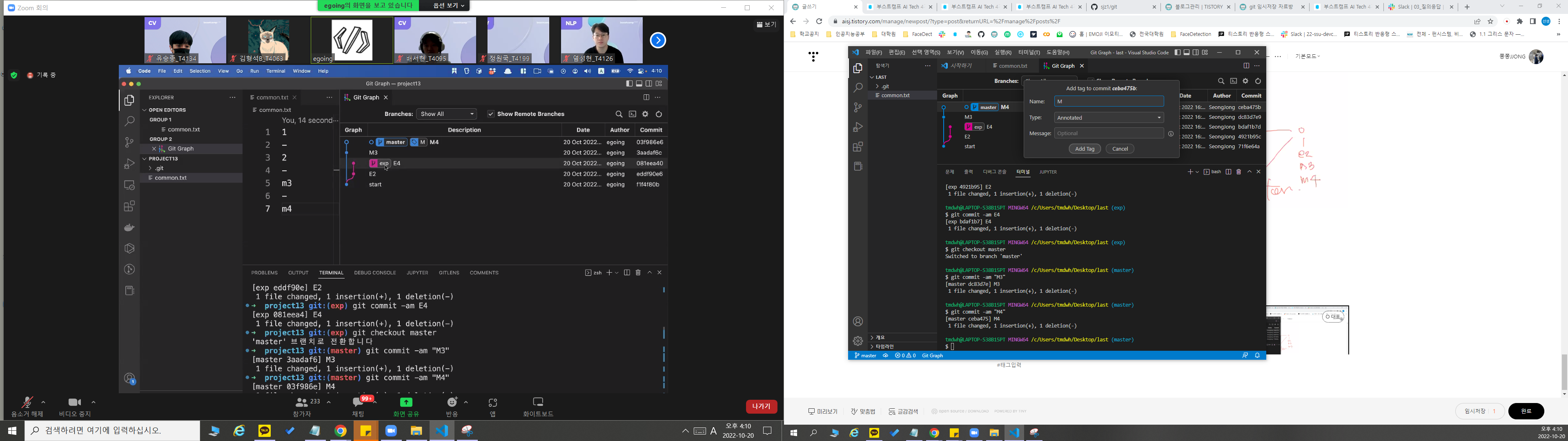Viewport: 1568px width, 441px height.
Task: Open Extensions view in right VS Code
Action: [x=857, y=147]
